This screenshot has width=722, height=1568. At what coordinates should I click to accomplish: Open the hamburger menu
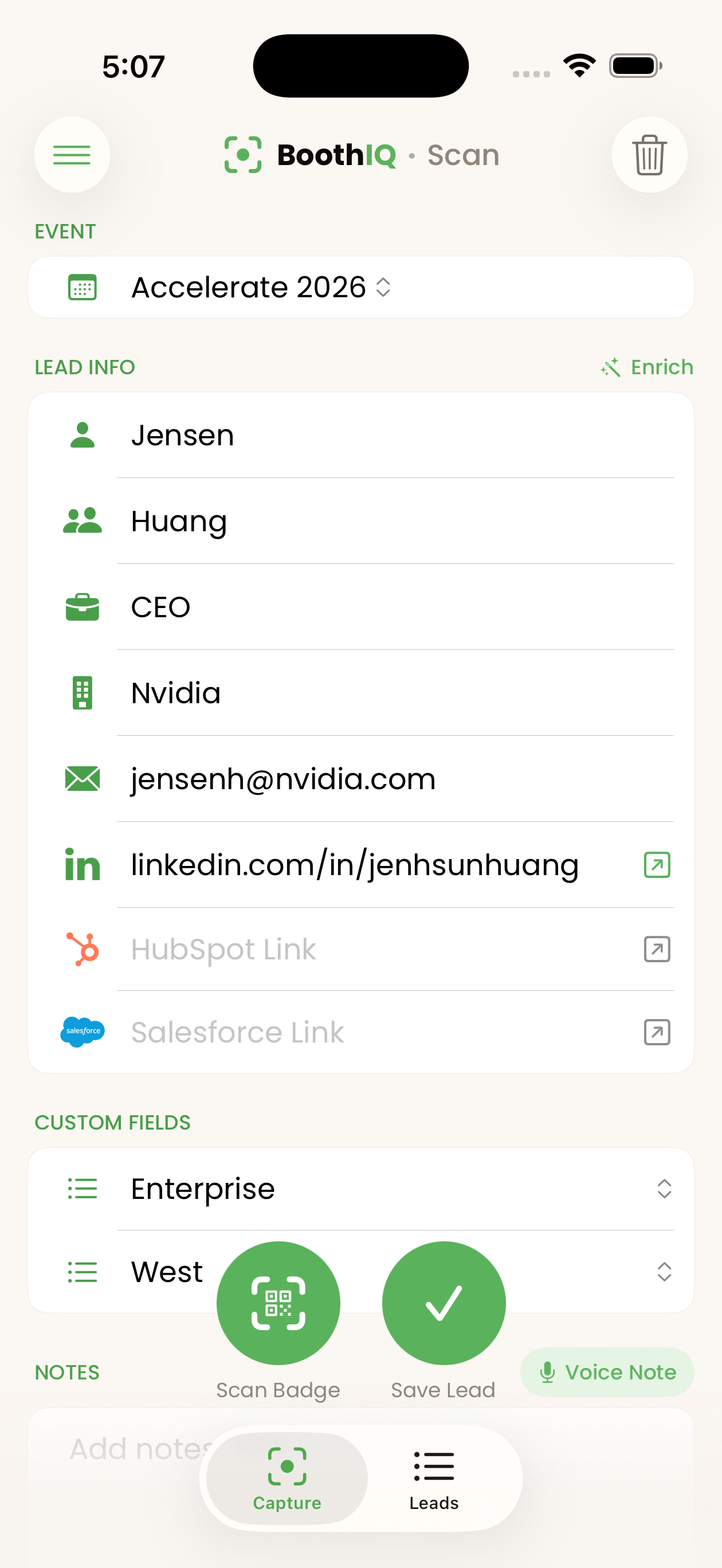[x=72, y=155]
